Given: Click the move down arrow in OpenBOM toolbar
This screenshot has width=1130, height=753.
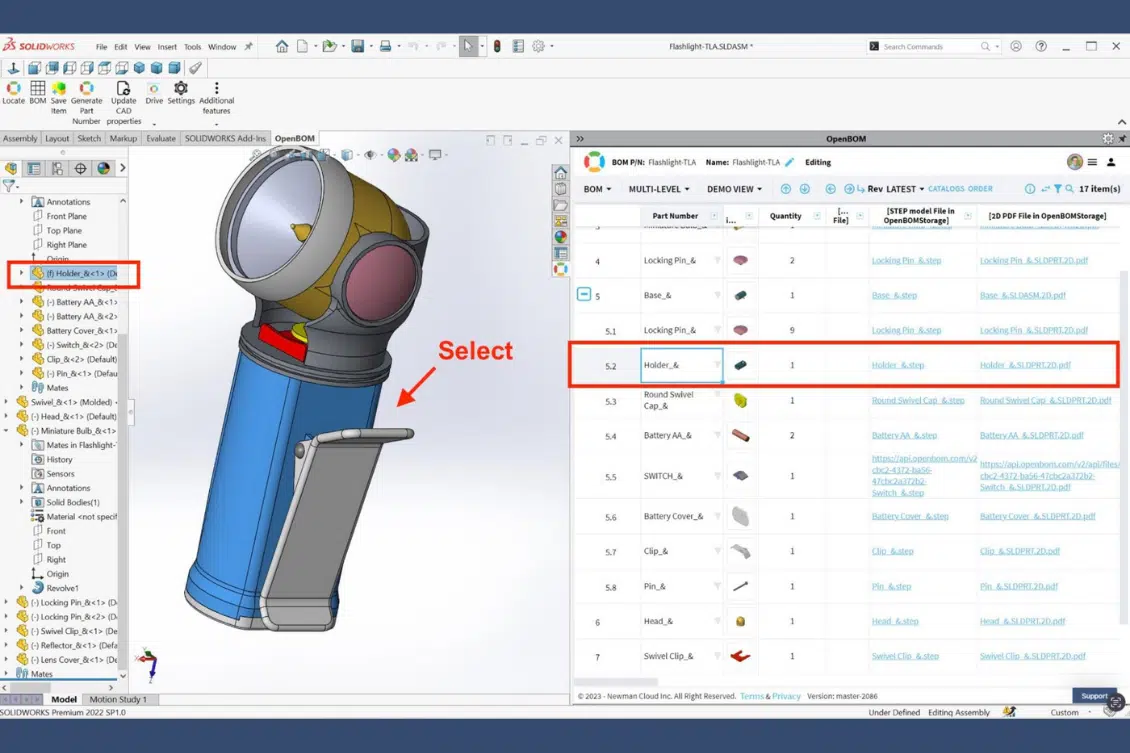Looking at the screenshot, I should tap(804, 189).
